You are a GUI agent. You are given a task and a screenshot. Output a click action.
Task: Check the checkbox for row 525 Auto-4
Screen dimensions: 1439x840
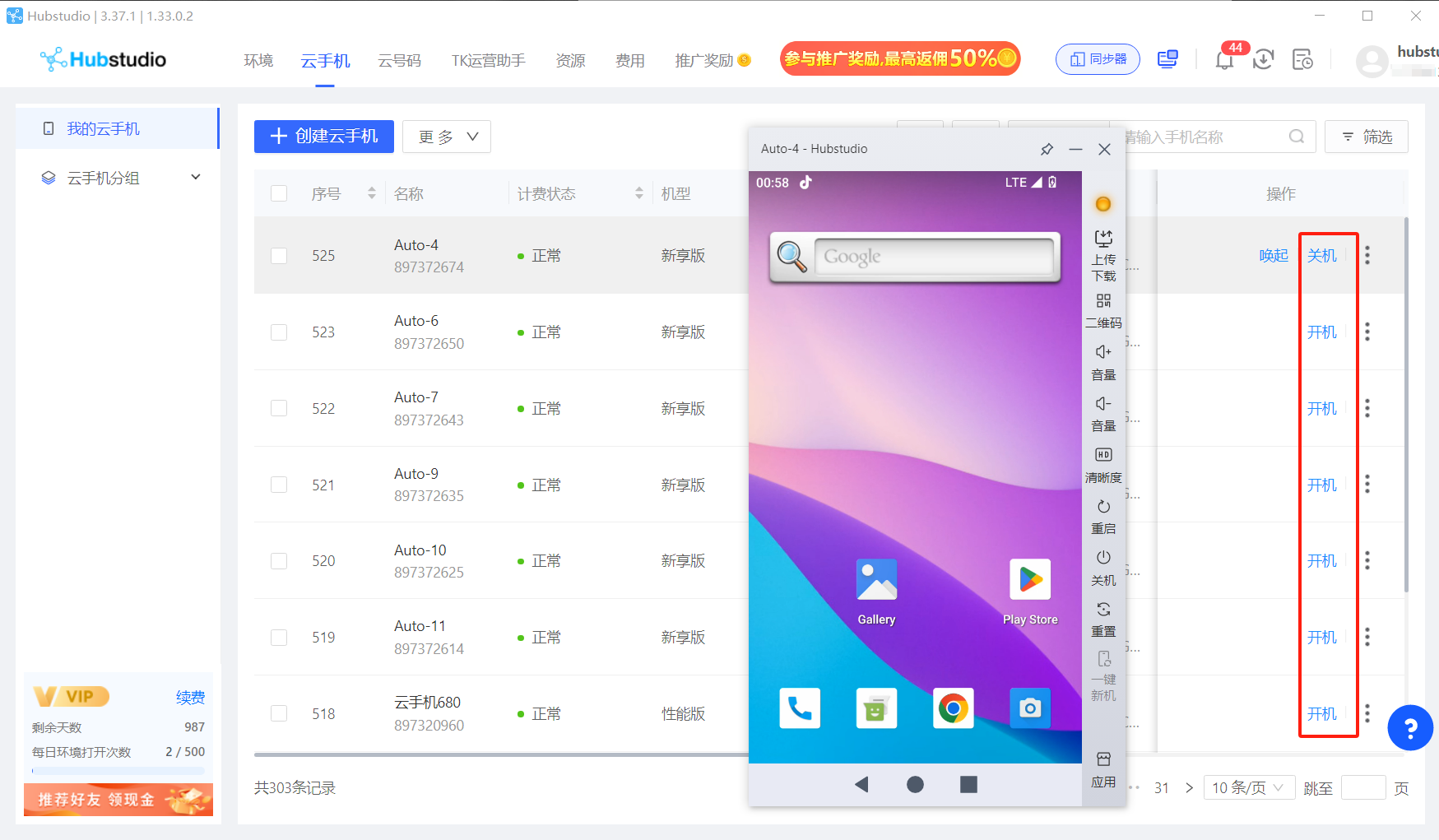coord(279,256)
